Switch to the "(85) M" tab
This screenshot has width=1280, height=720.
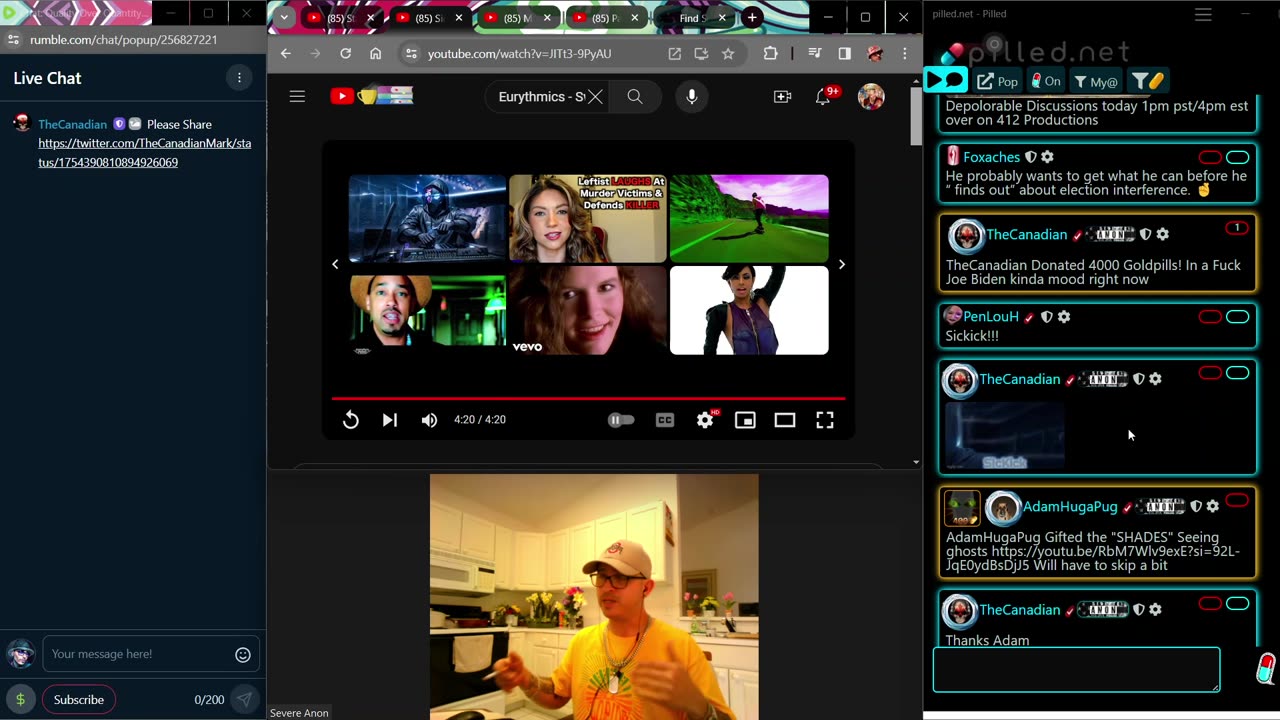(518, 18)
